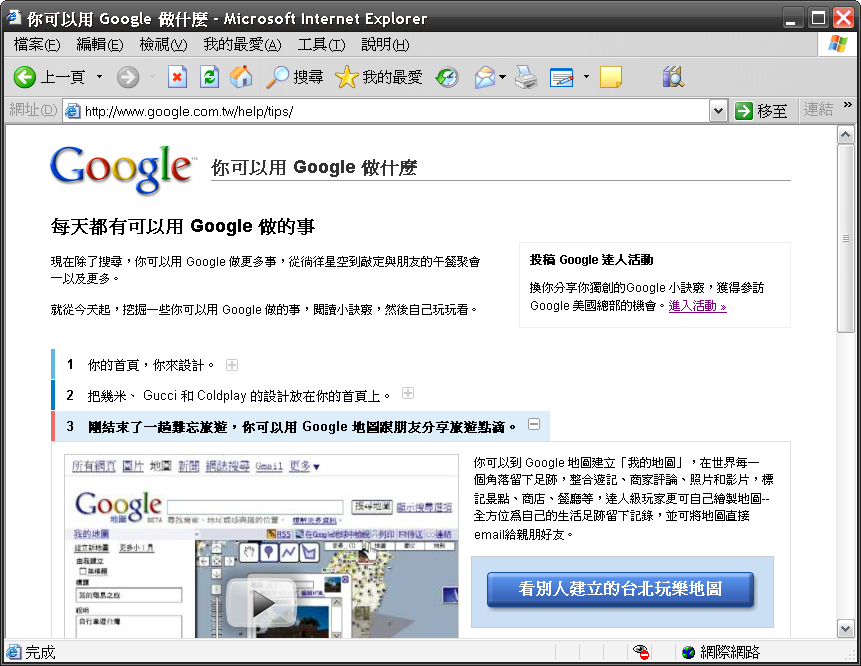Play the Google Maps demo video
861x666 pixels.
[x=262, y=604]
